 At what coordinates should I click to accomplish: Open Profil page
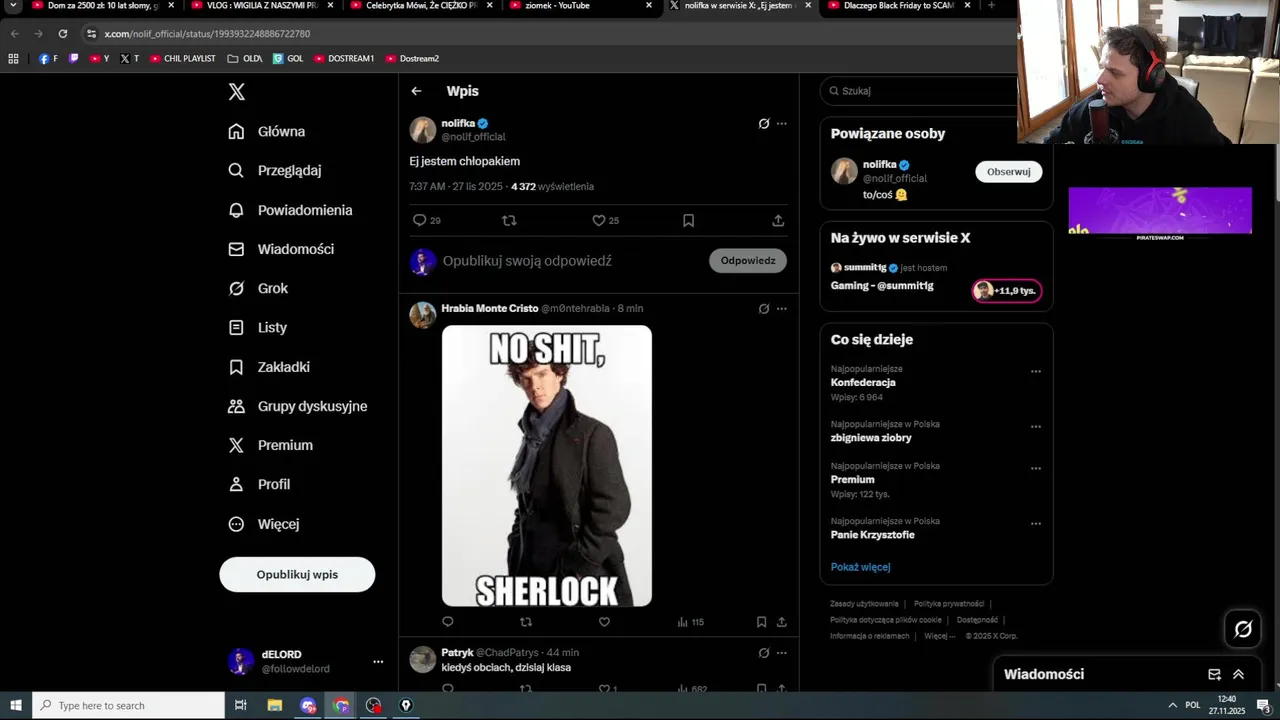coord(259,484)
